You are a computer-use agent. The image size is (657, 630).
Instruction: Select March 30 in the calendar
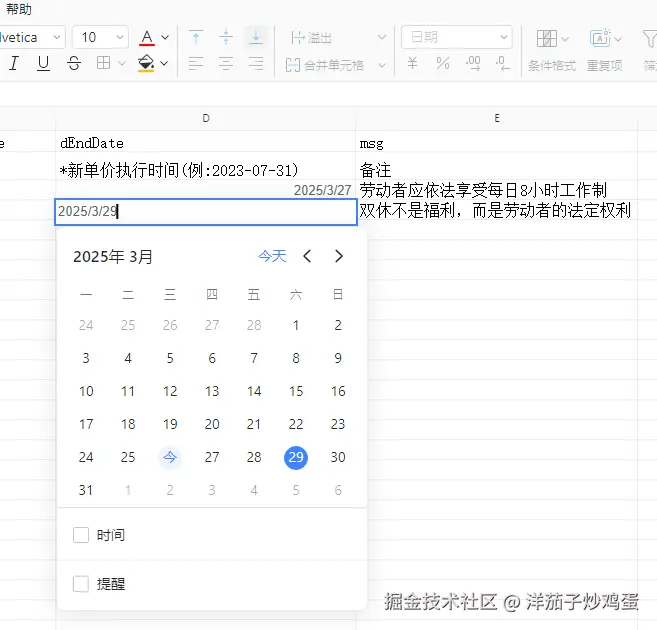click(x=338, y=457)
